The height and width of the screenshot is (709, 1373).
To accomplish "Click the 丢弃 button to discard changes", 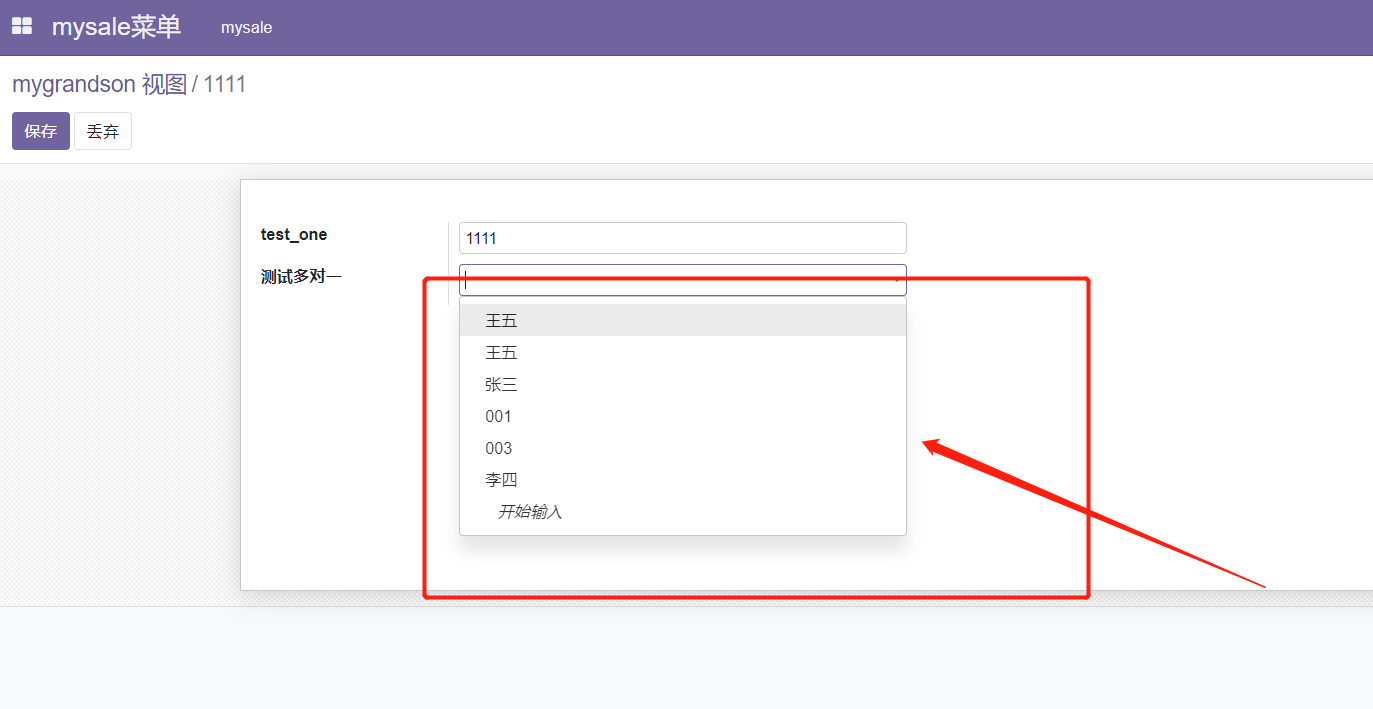I will (x=103, y=131).
